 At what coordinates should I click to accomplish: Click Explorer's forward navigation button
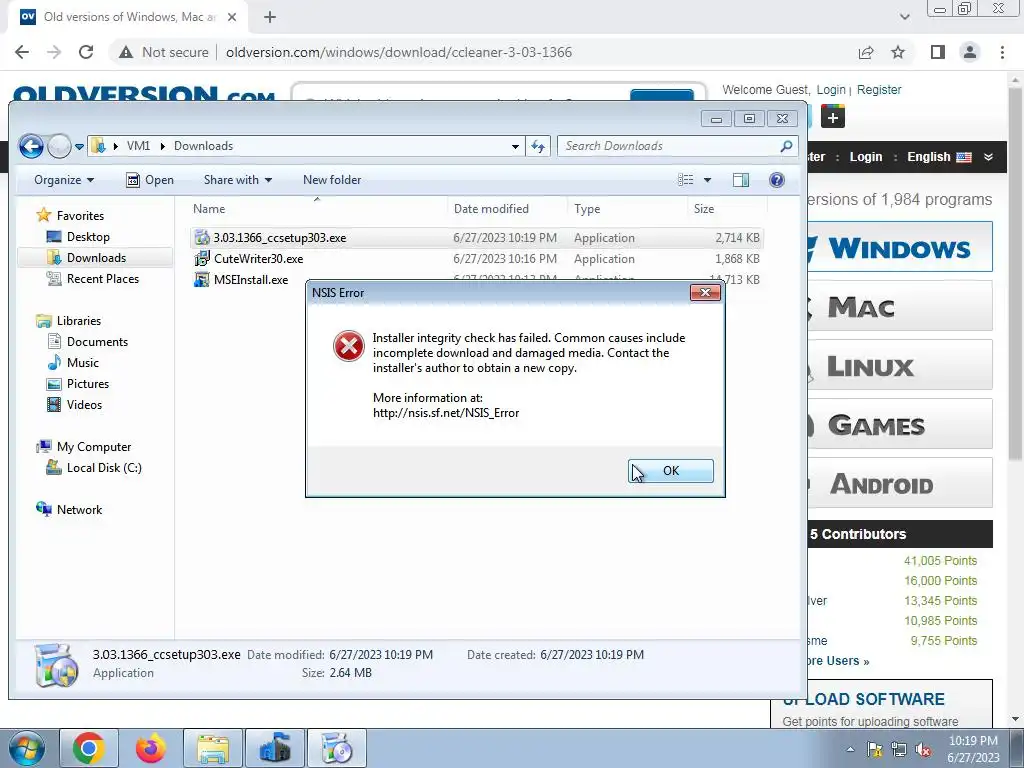click(59, 146)
